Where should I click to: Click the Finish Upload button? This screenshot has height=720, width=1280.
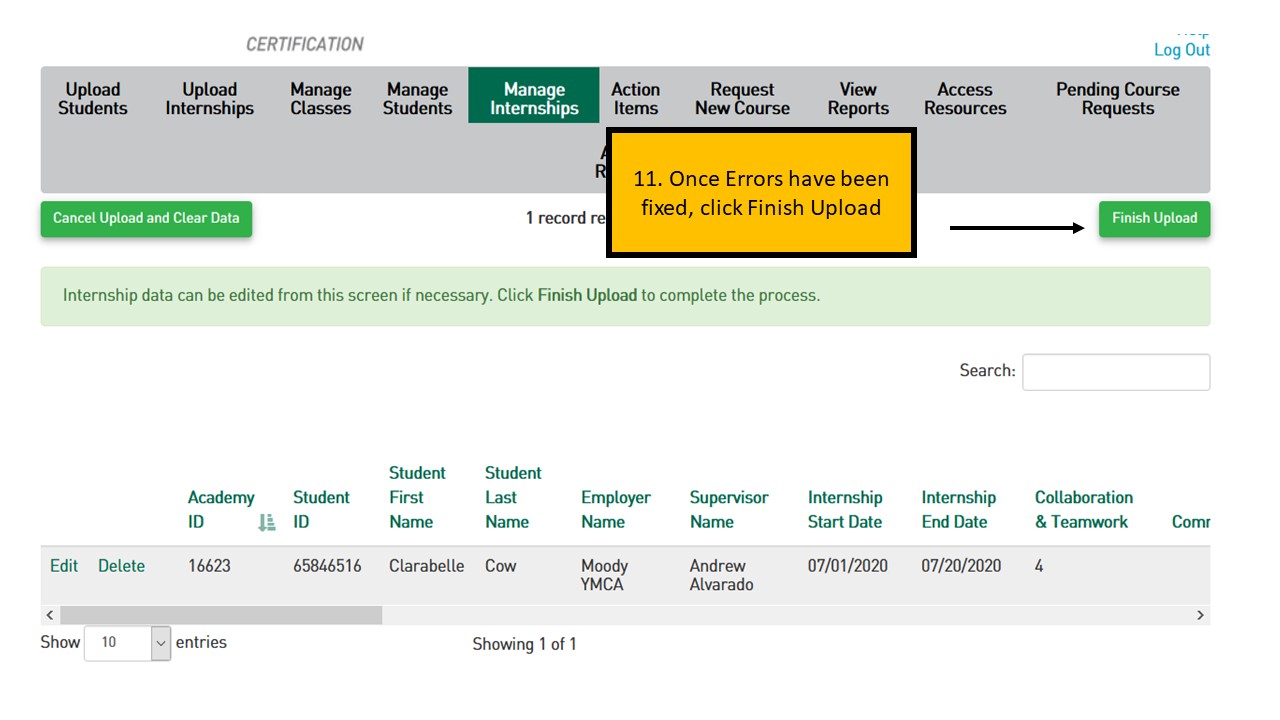(x=1154, y=218)
